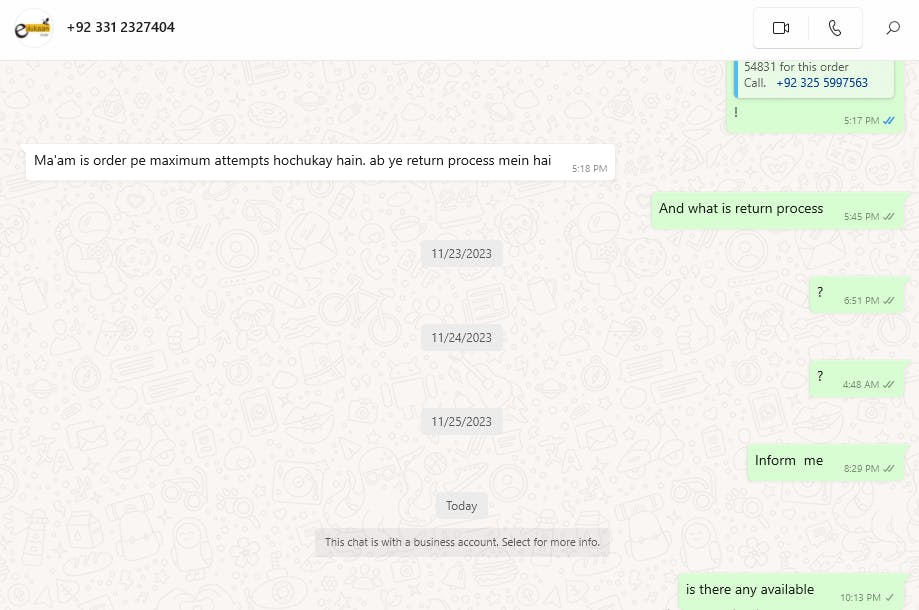Image resolution: width=919 pixels, height=610 pixels.
Task: Start a voice call
Action: click(x=835, y=28)
